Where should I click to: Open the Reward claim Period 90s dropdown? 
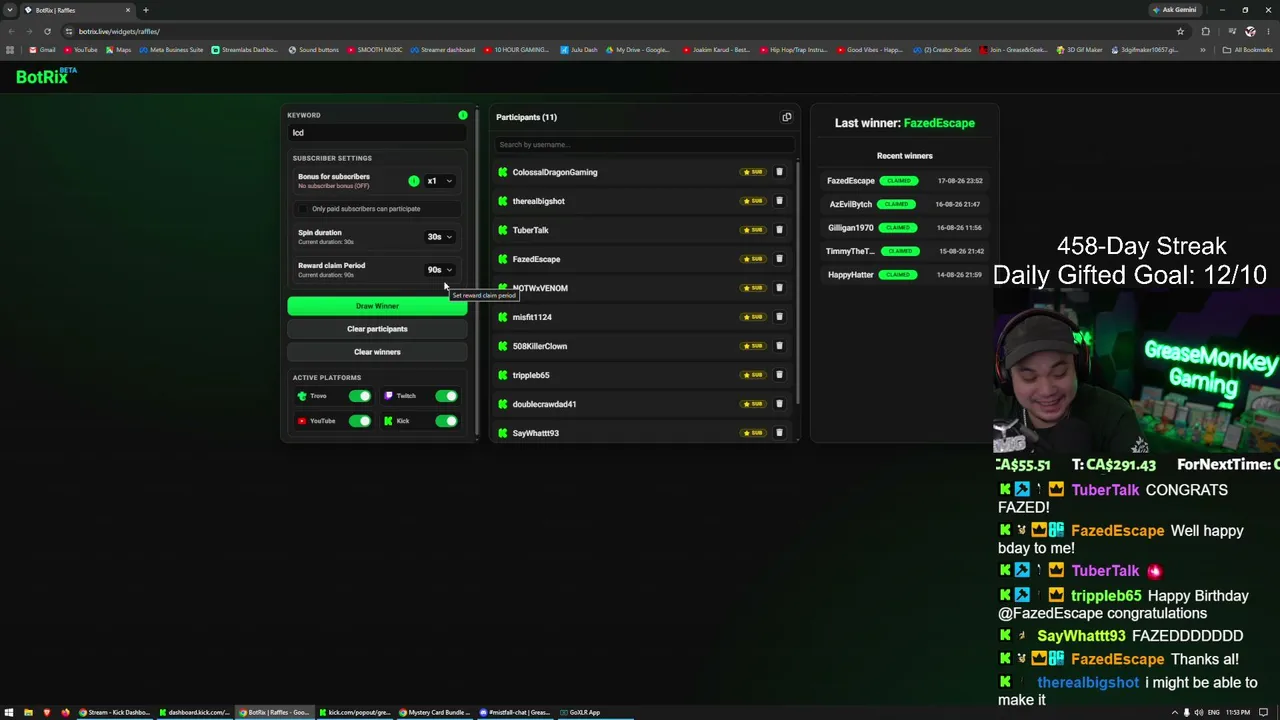point(440,270)
